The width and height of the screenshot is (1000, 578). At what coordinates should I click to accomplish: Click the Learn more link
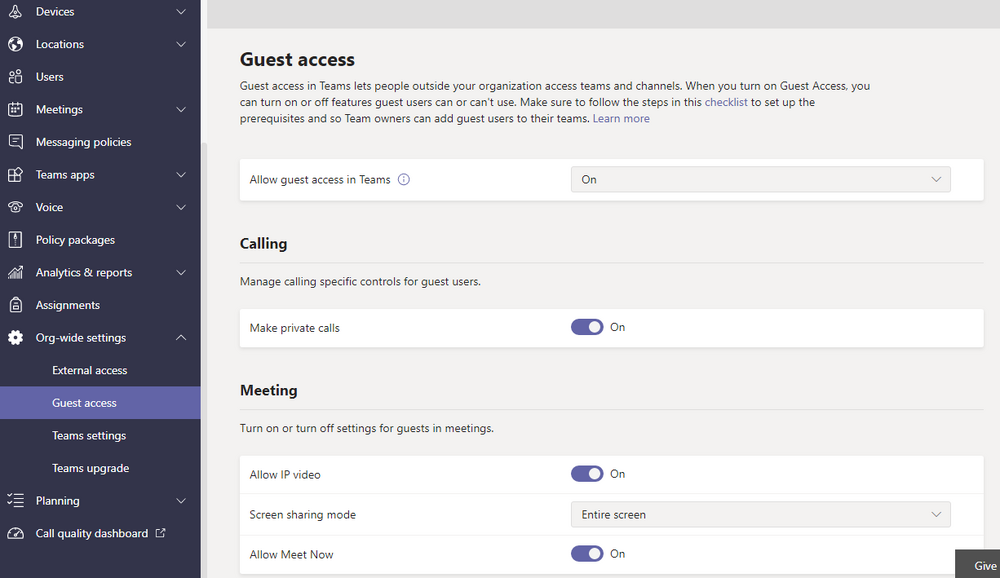click(x=621, y=118)
